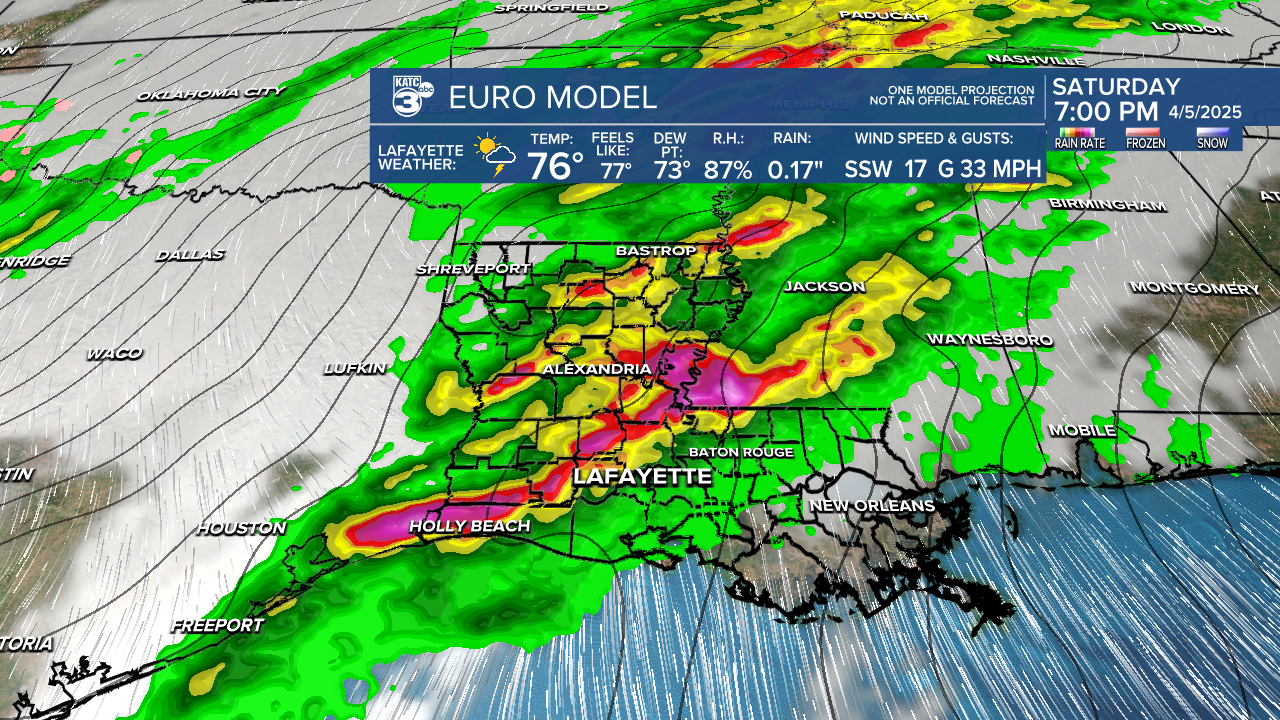This screenshot has height=720, width=1280.
Task: Click the WAYNESBORO city label
Action: [x=990, y=340]
